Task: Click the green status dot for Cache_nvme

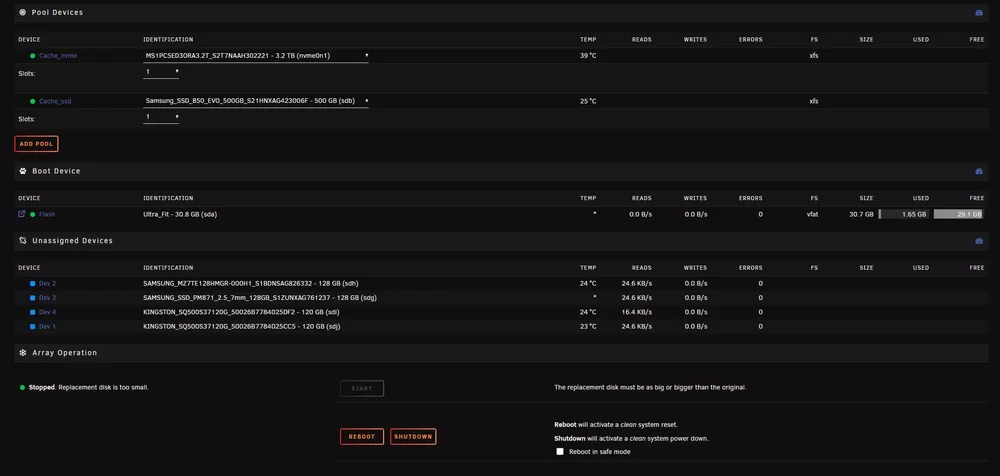Action: tap(33, 56)
